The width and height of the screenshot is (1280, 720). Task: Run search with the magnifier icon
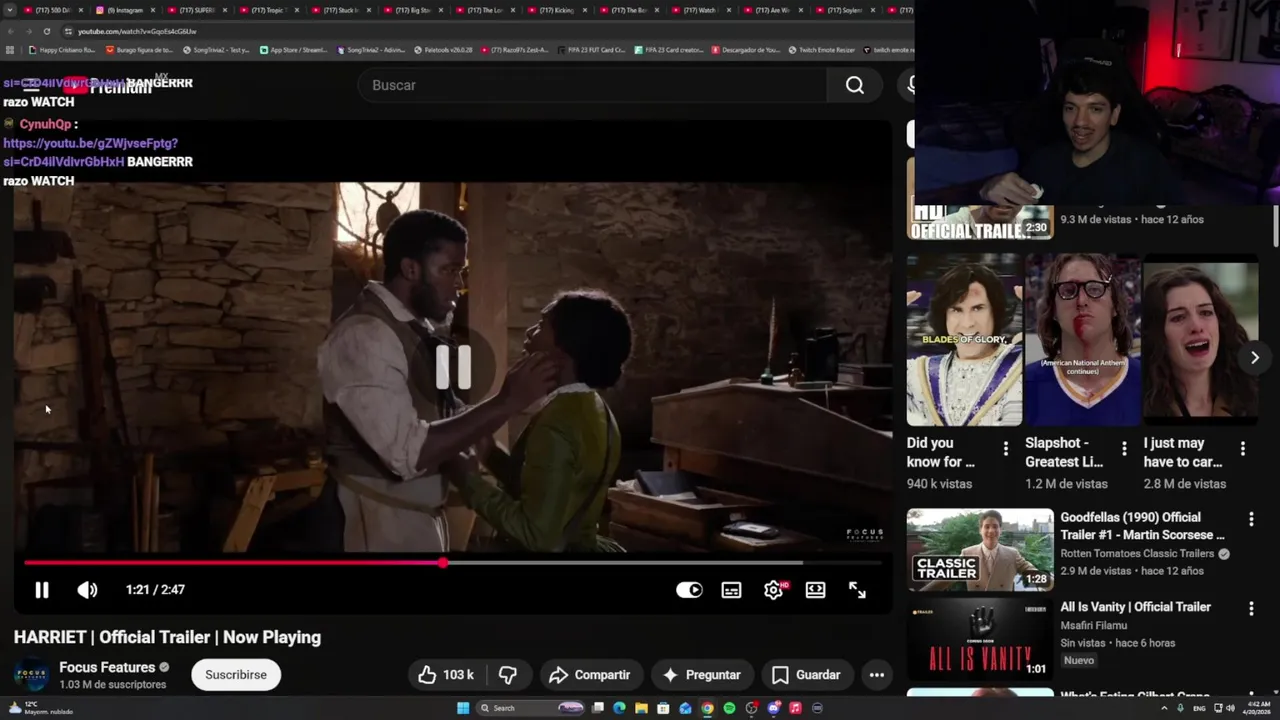[855, 85]
